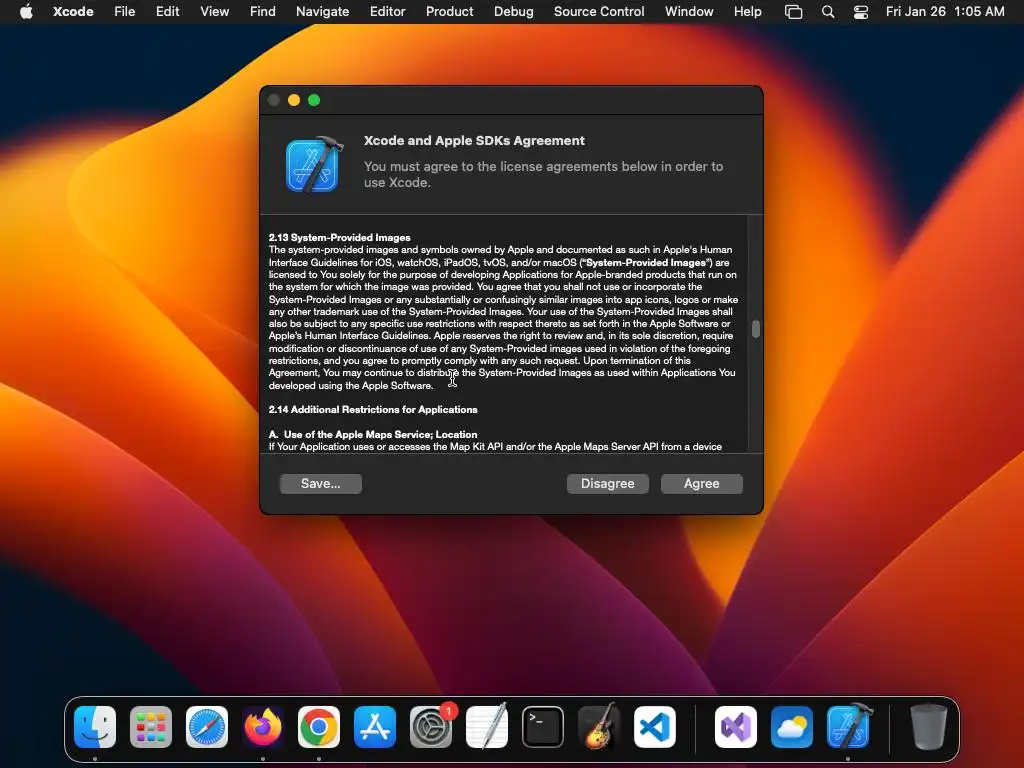
Task: Click the text 'developed using the Apple Software.'
Action: tap(351, 386)
